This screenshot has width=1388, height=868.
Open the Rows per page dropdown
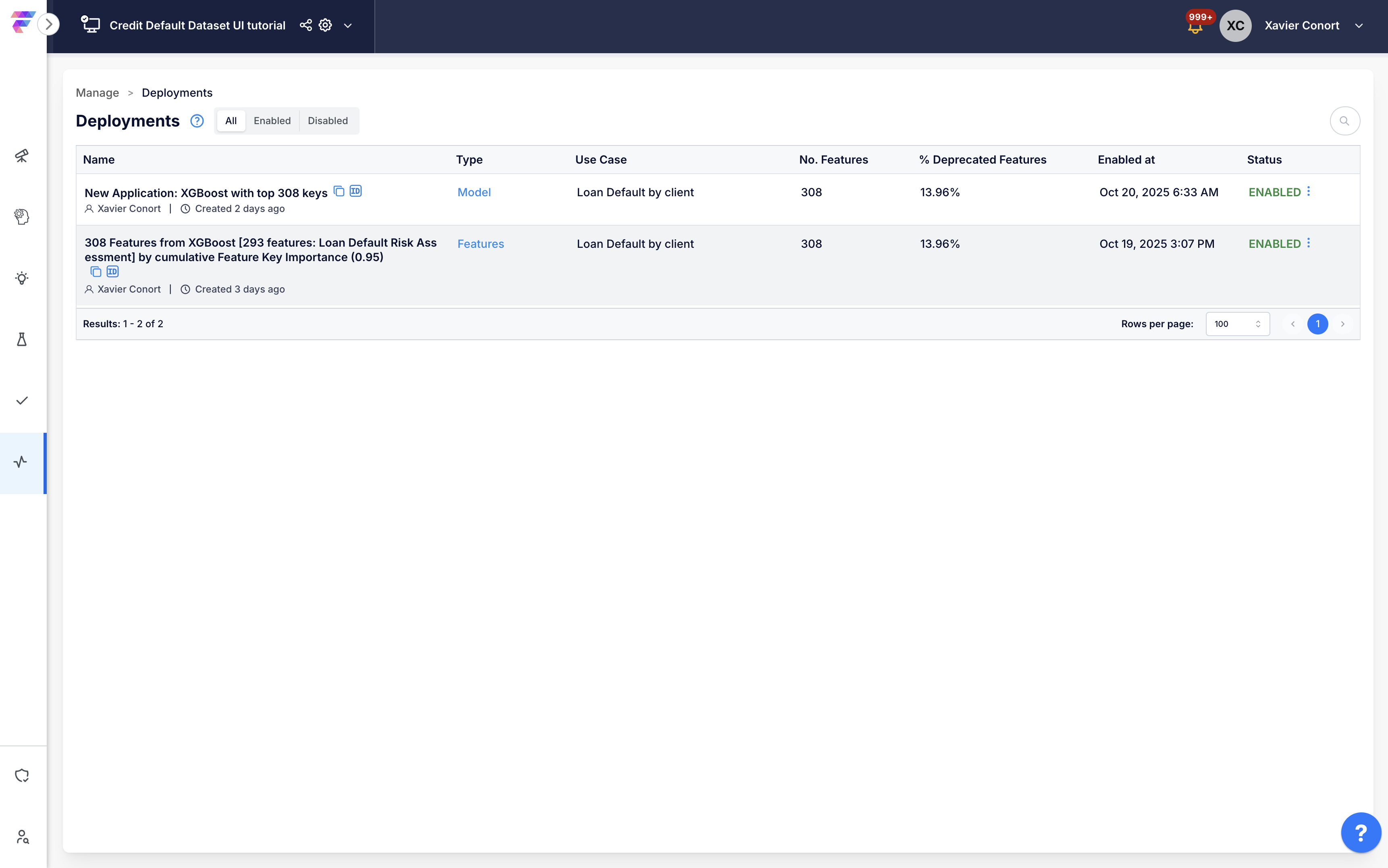tap(1237, 324)
